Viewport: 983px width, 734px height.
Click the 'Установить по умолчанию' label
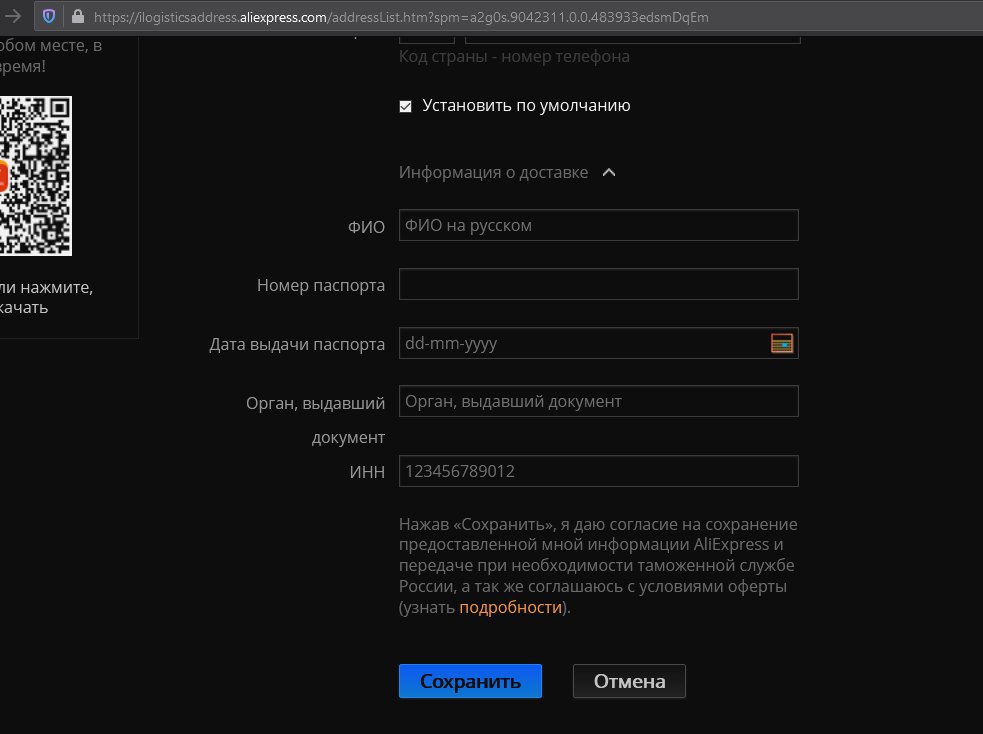coord(526,105)
